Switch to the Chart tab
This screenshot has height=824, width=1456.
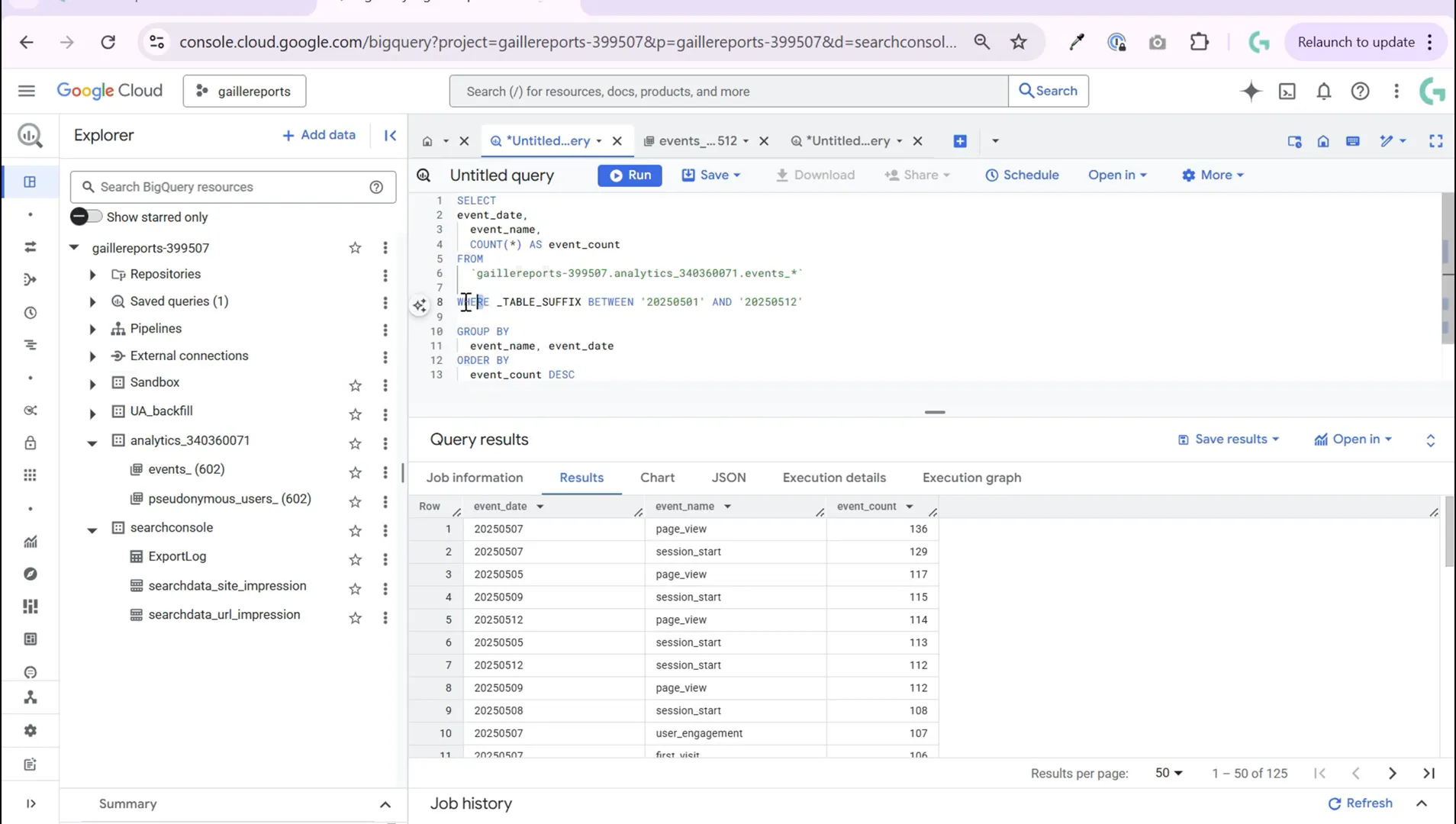coord(658,478)
